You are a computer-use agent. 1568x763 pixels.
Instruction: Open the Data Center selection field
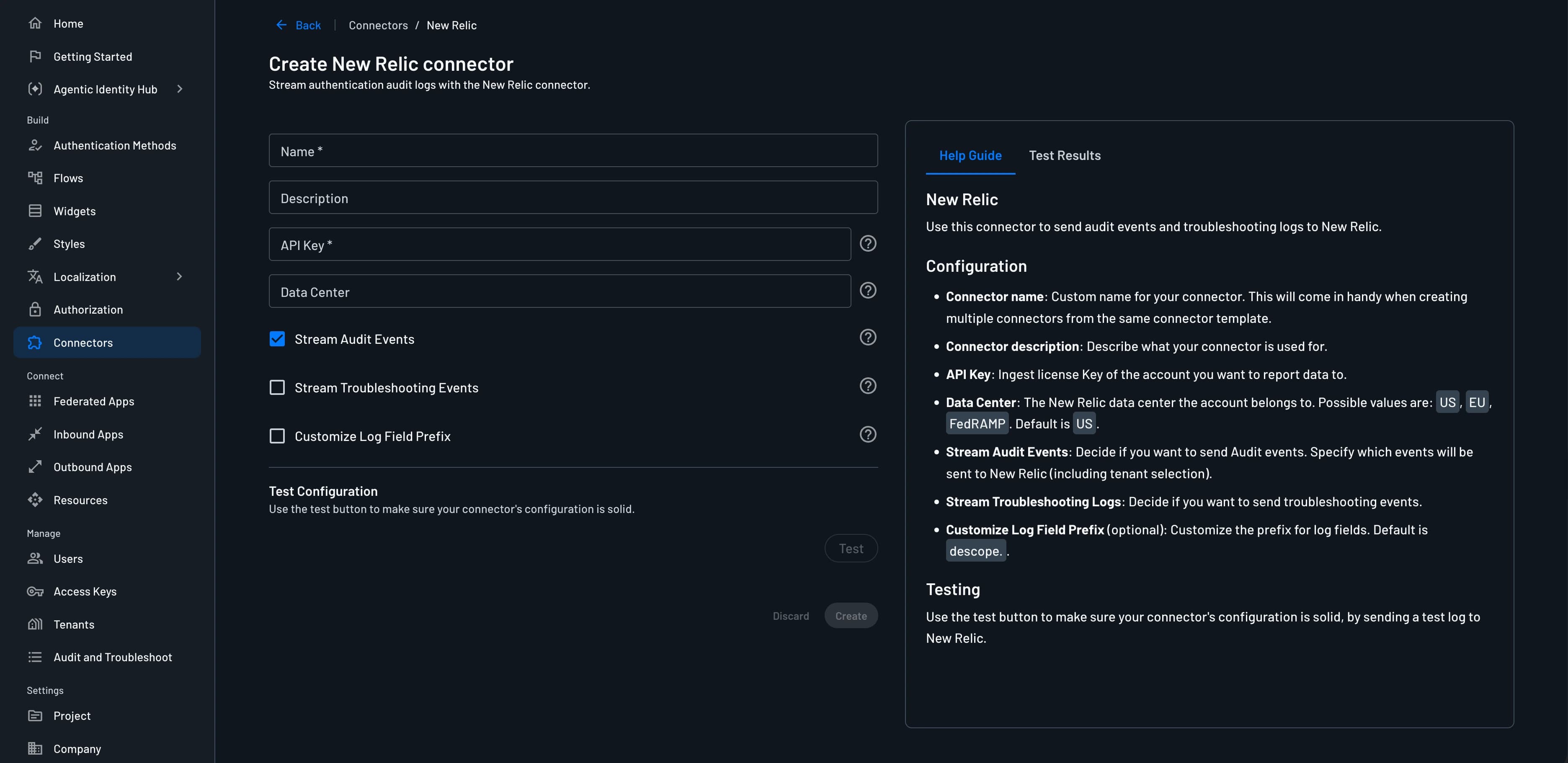560,291
